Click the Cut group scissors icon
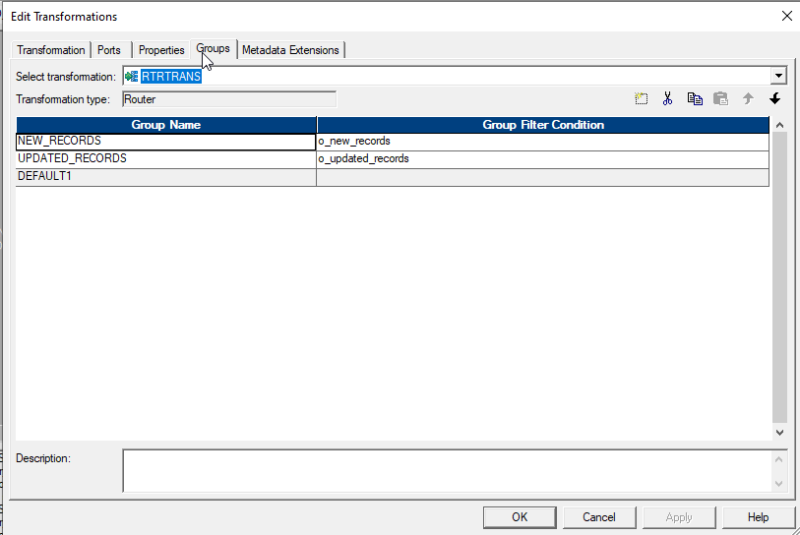Screen dimensions: 800x535 (x=667, y=99)
